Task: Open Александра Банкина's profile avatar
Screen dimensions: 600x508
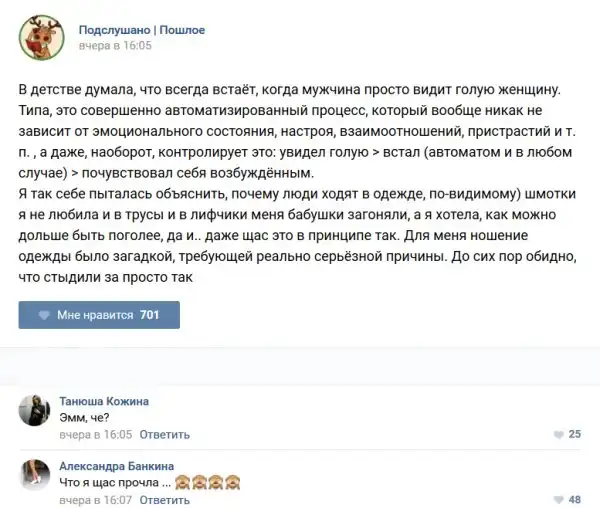Action: pos(36,477)
